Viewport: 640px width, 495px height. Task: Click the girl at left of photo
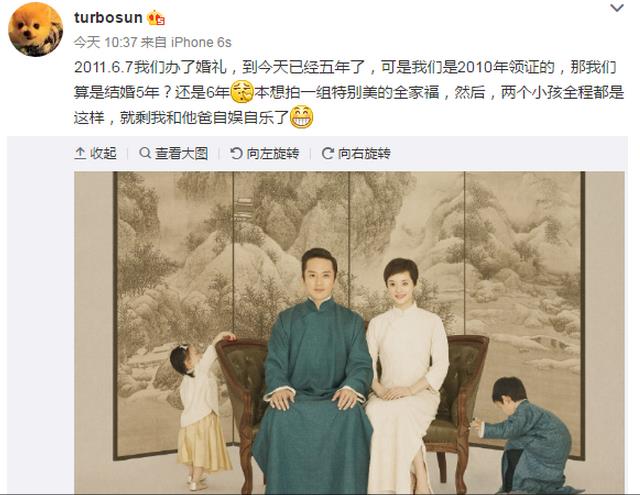(200, 410)
